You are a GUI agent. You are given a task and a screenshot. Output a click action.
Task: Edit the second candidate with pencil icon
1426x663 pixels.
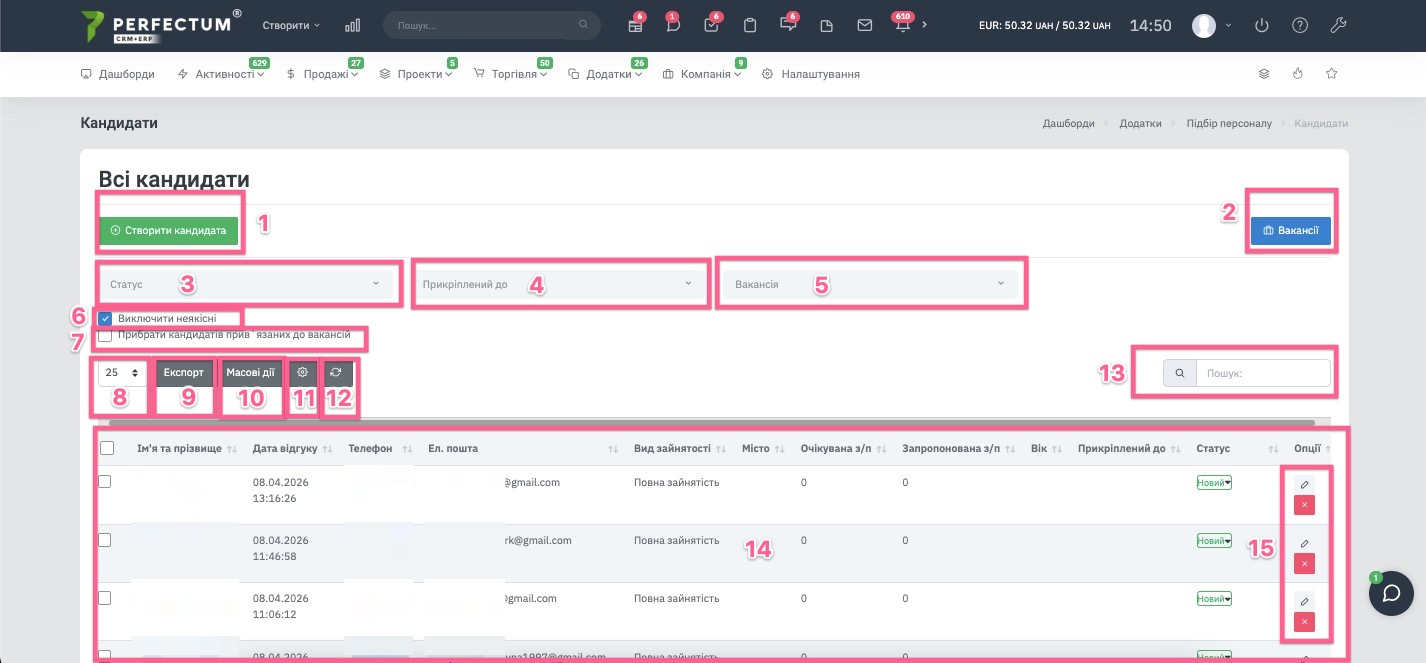1304,544
